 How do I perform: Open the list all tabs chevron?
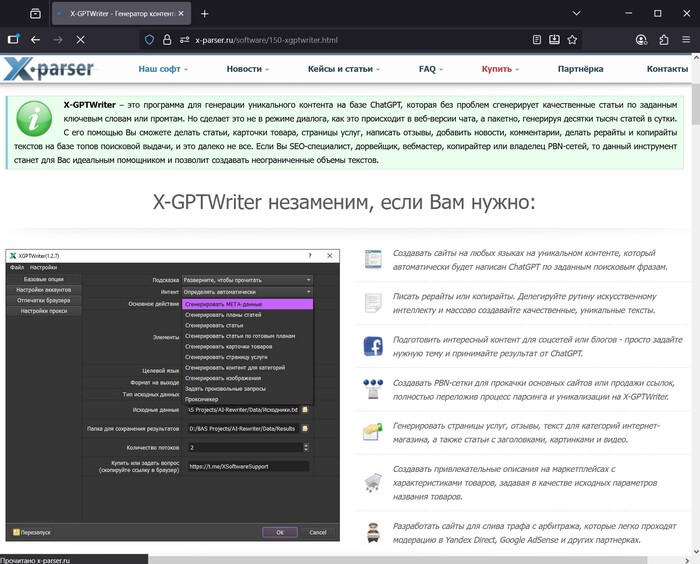coord(576,13)
